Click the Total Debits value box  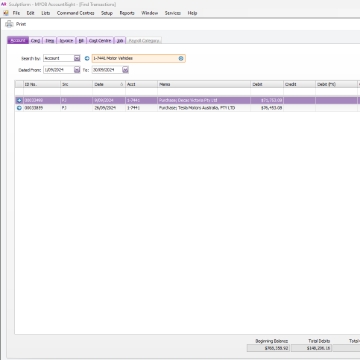(x=311, y=348)
